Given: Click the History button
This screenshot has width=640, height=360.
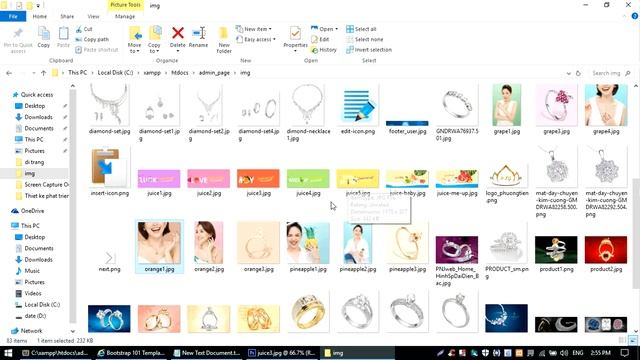Looking at the screenshot, I should pyautogui.click(x=324, y=49).
